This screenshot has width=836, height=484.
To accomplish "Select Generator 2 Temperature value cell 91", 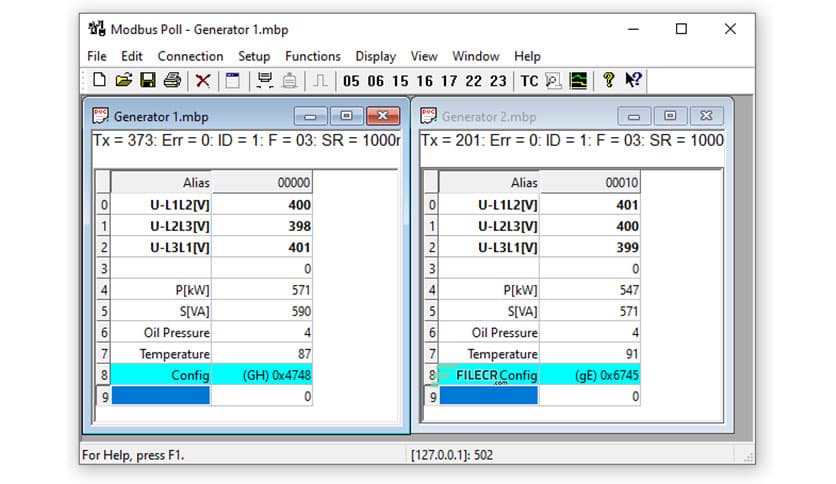I will tap(589, 354).
